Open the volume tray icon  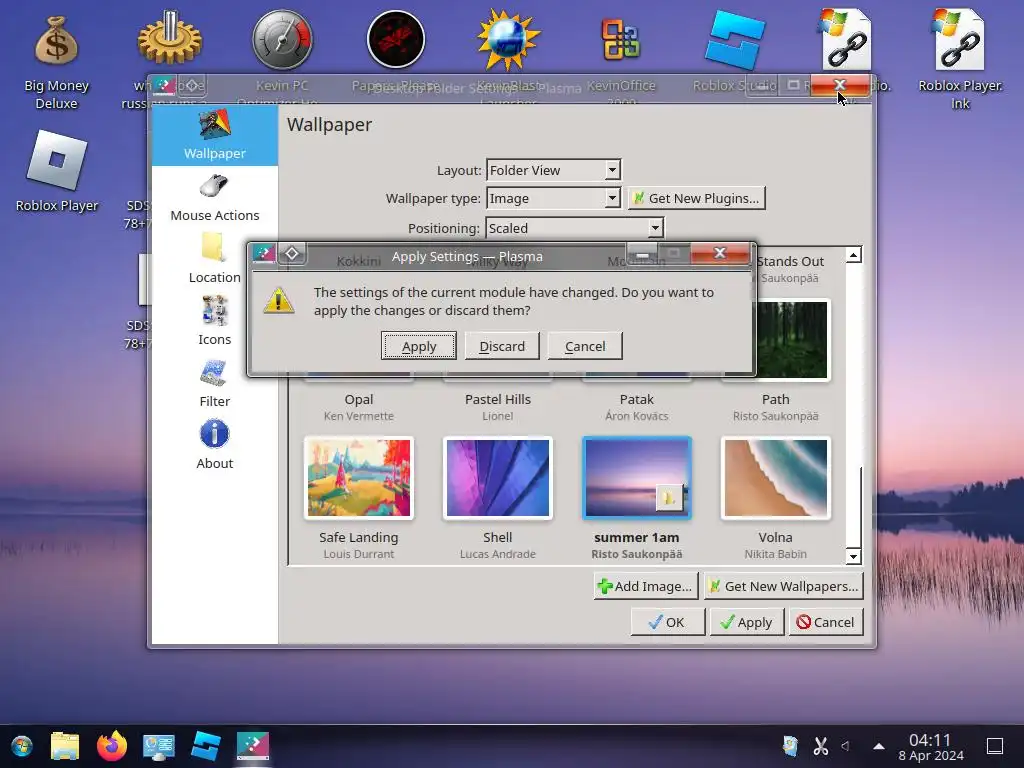click(846, 746)
